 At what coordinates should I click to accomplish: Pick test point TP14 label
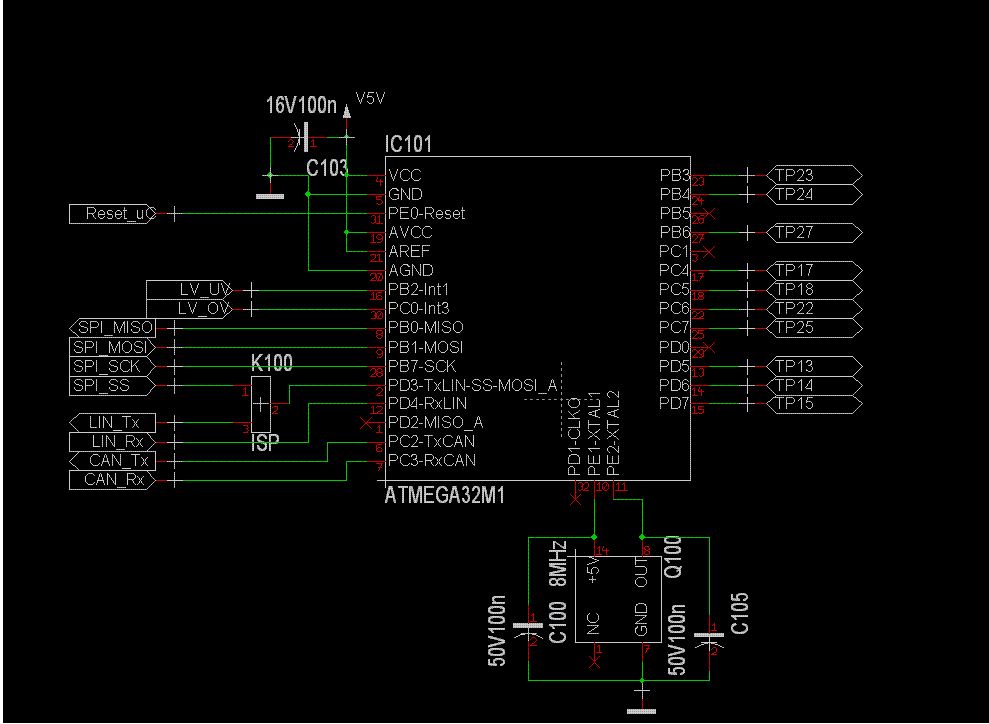pos(814,385)
